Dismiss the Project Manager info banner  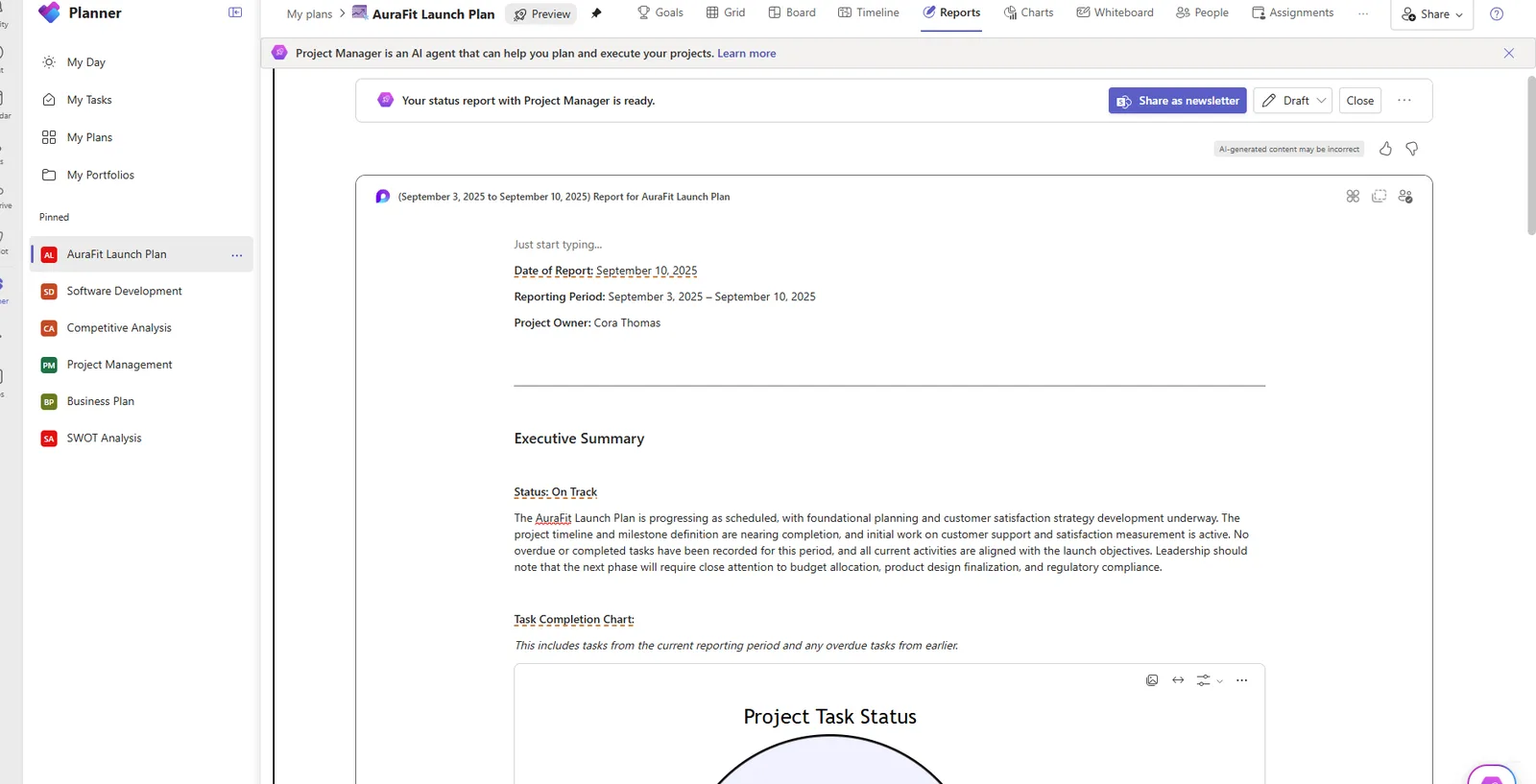(1508, 54)
